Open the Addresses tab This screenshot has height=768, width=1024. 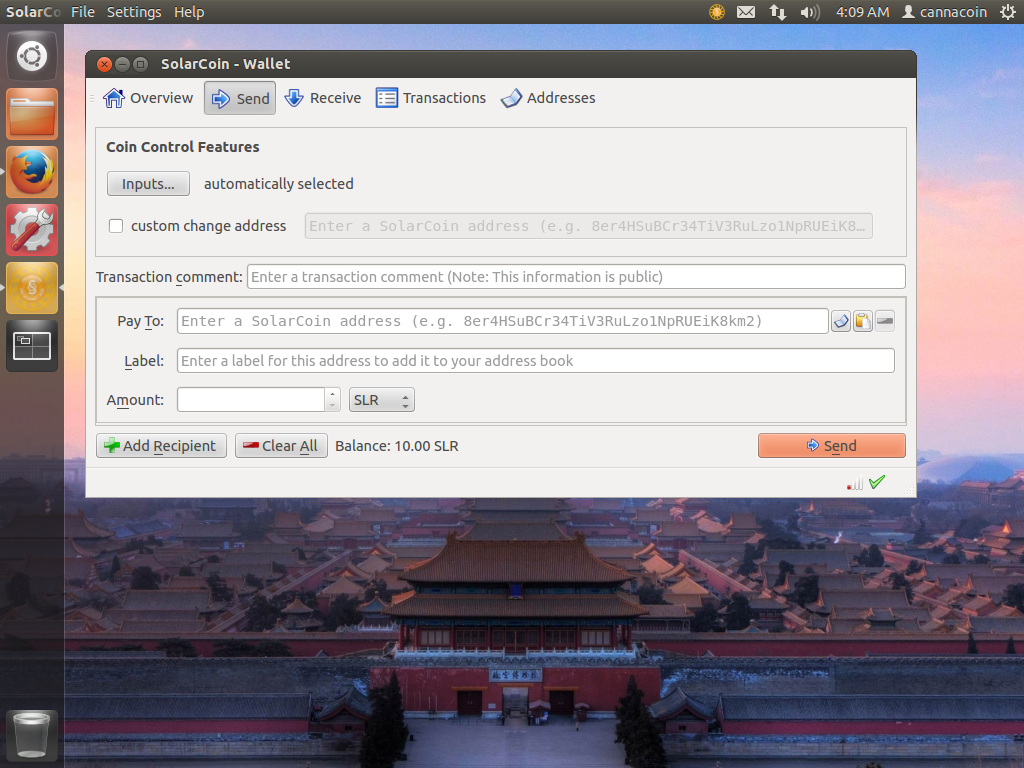coord(548,98)
